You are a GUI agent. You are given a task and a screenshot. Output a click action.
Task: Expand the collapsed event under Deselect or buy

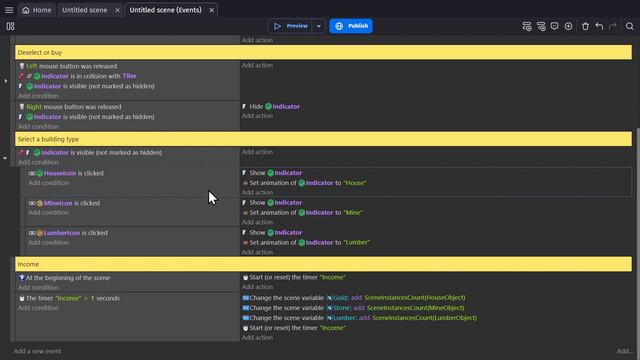pyautogui.click(x=5, y=81)
